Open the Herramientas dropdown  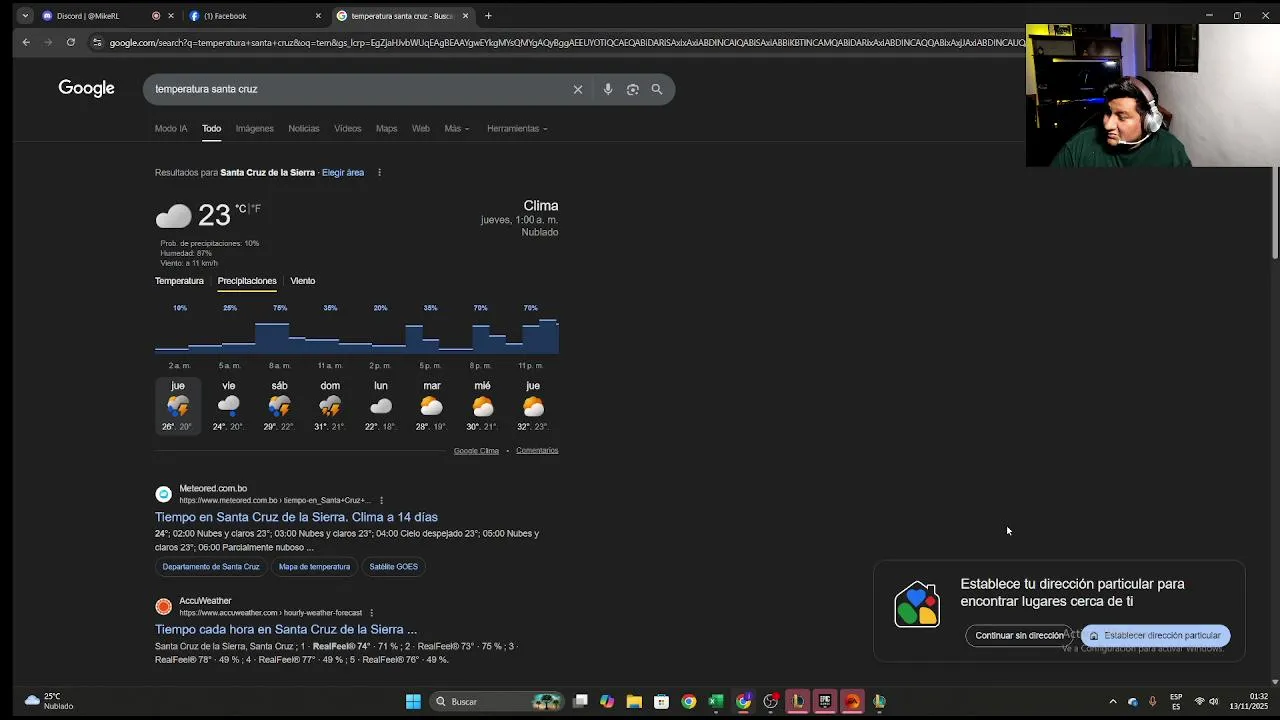tap(517, 128)
